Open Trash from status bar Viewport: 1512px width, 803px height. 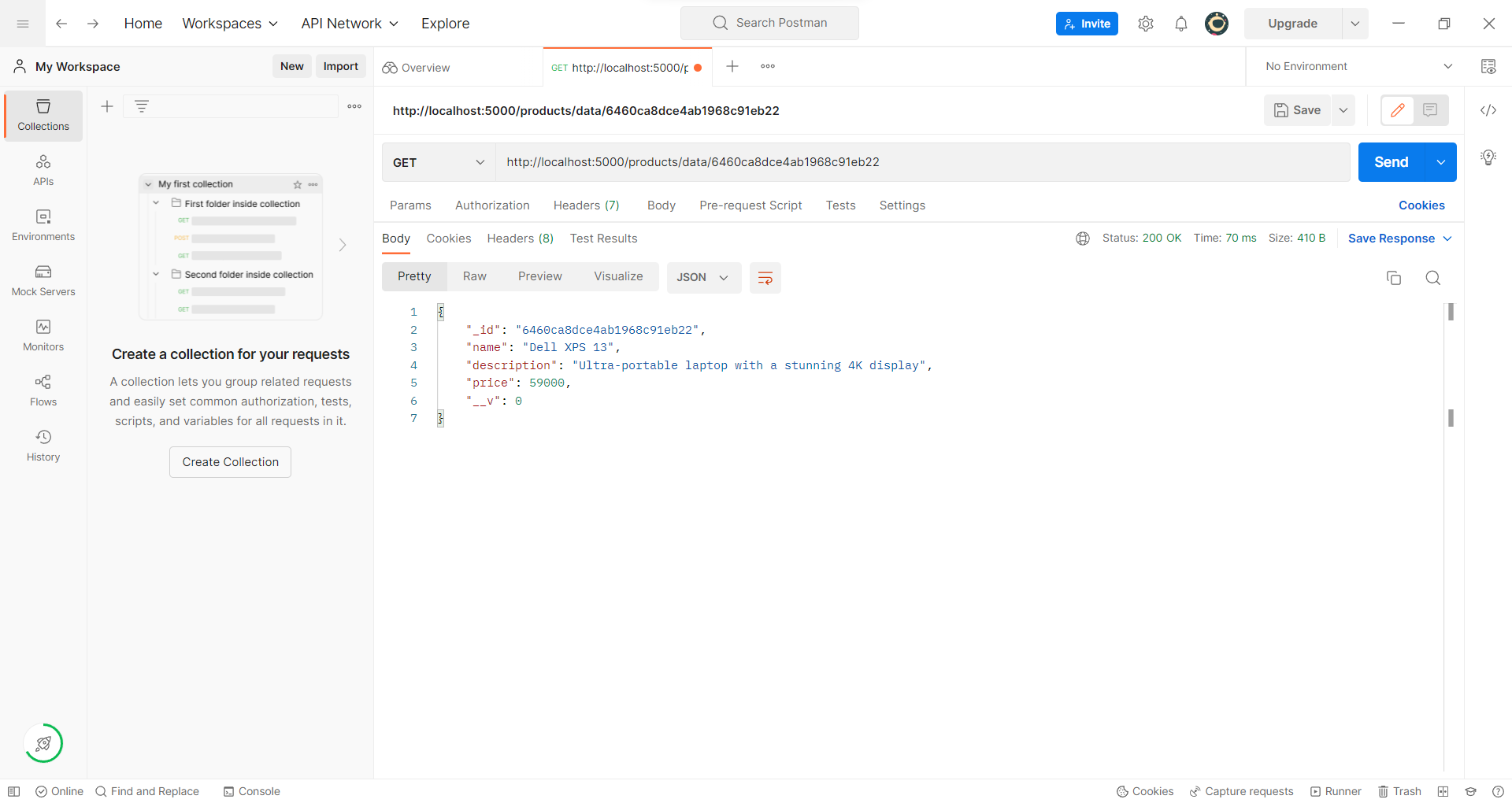pos(1399,791)
